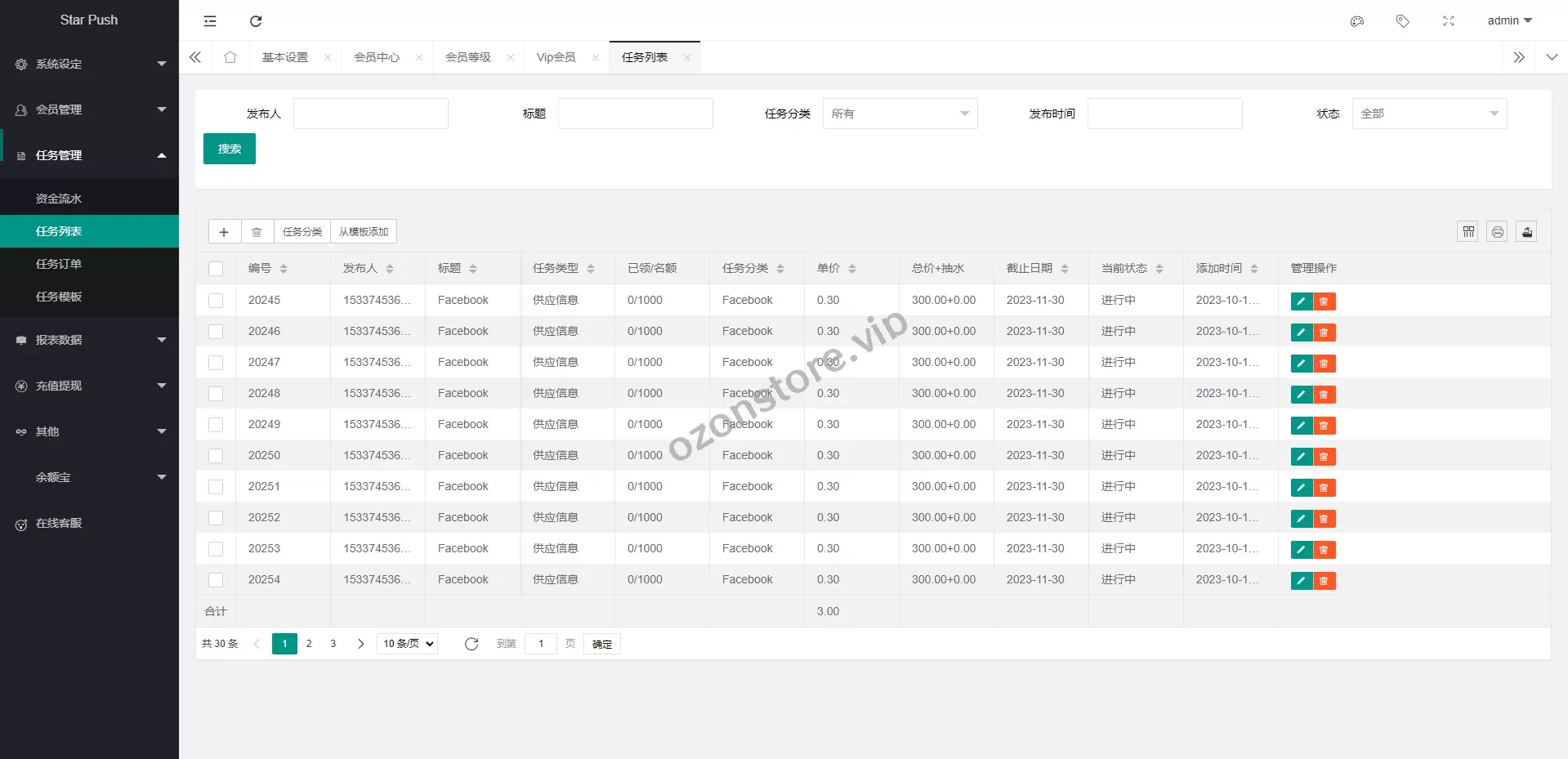
Task: Select the checkbox for task 20253
Action: coord(216,549)
